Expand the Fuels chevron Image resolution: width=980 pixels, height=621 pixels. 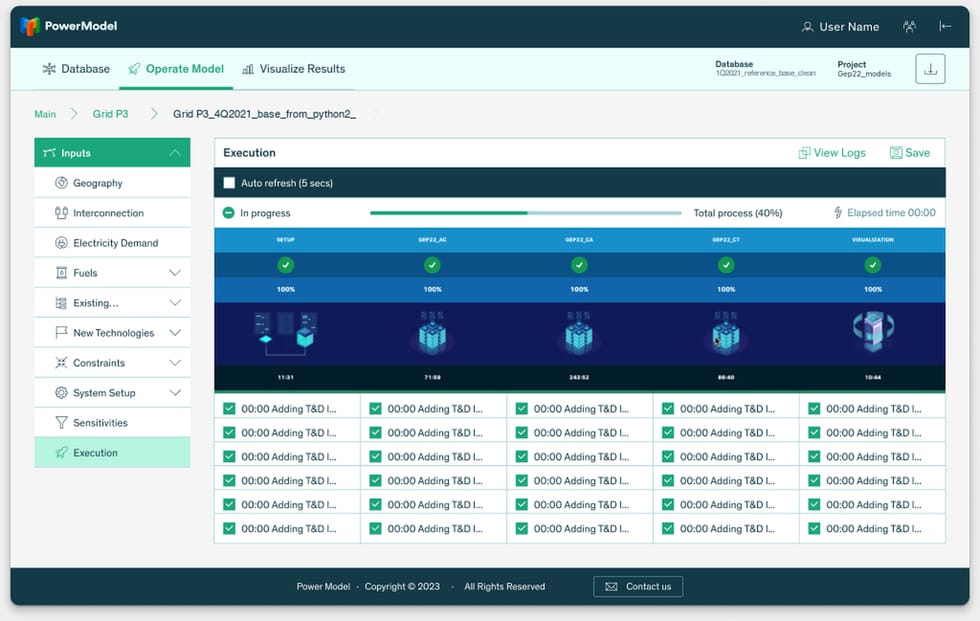175,273
